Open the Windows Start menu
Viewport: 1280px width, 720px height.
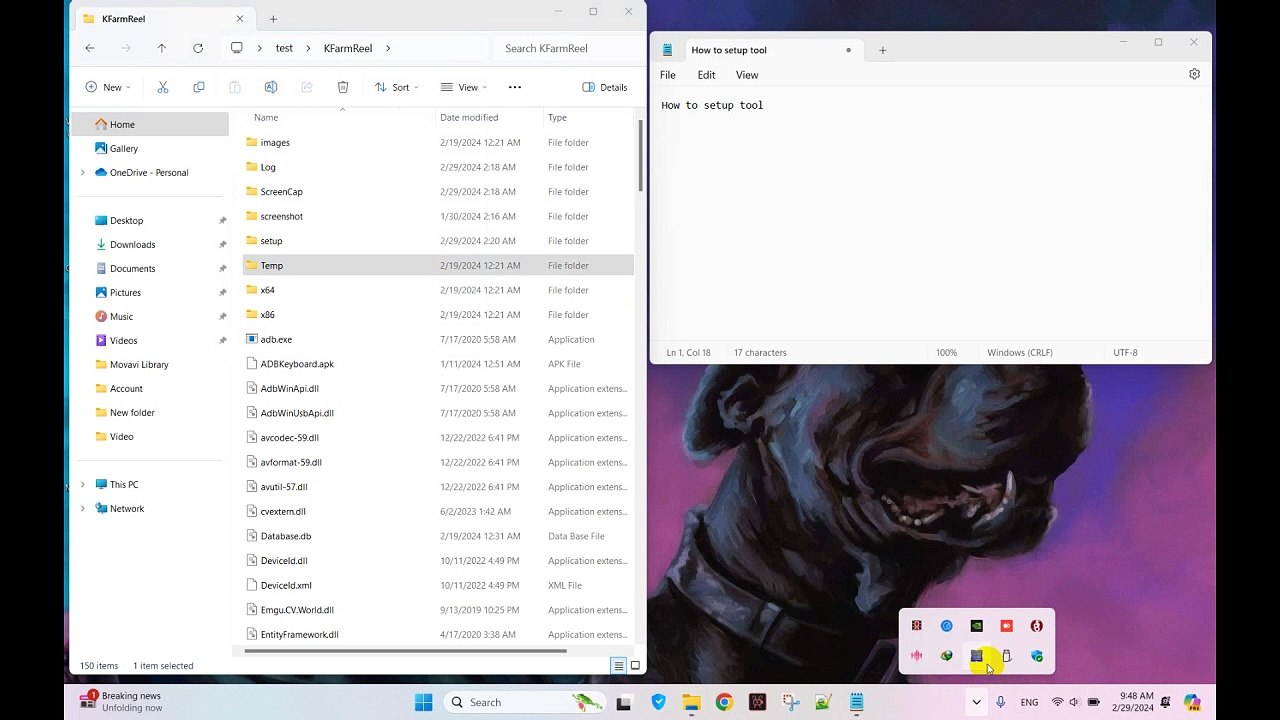(x=424, y=702)
